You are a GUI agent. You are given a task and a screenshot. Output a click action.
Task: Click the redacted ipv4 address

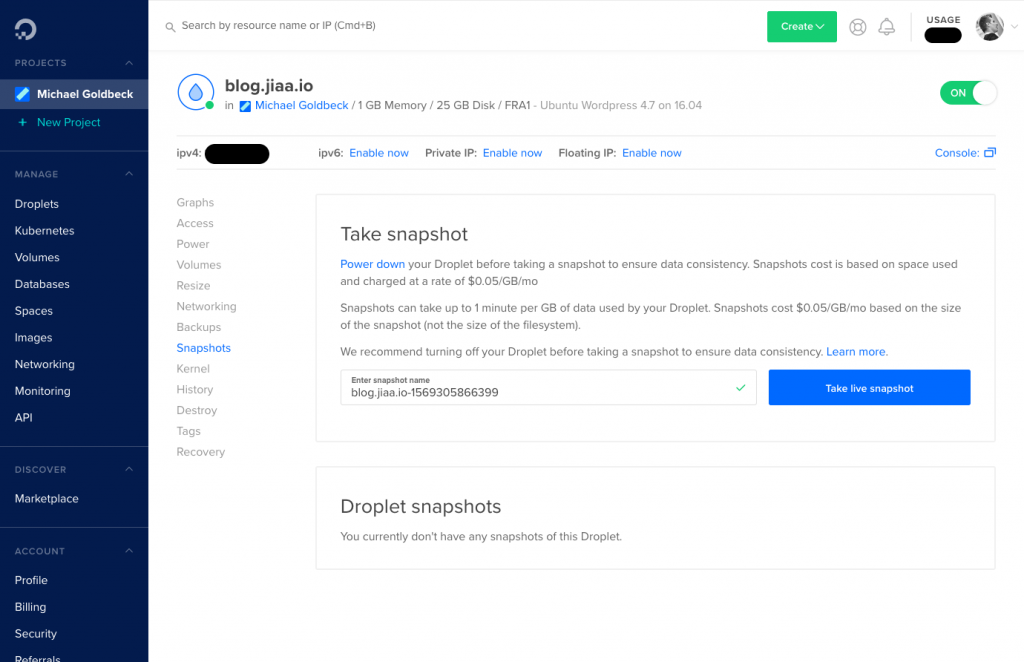(x=237, y=153)
